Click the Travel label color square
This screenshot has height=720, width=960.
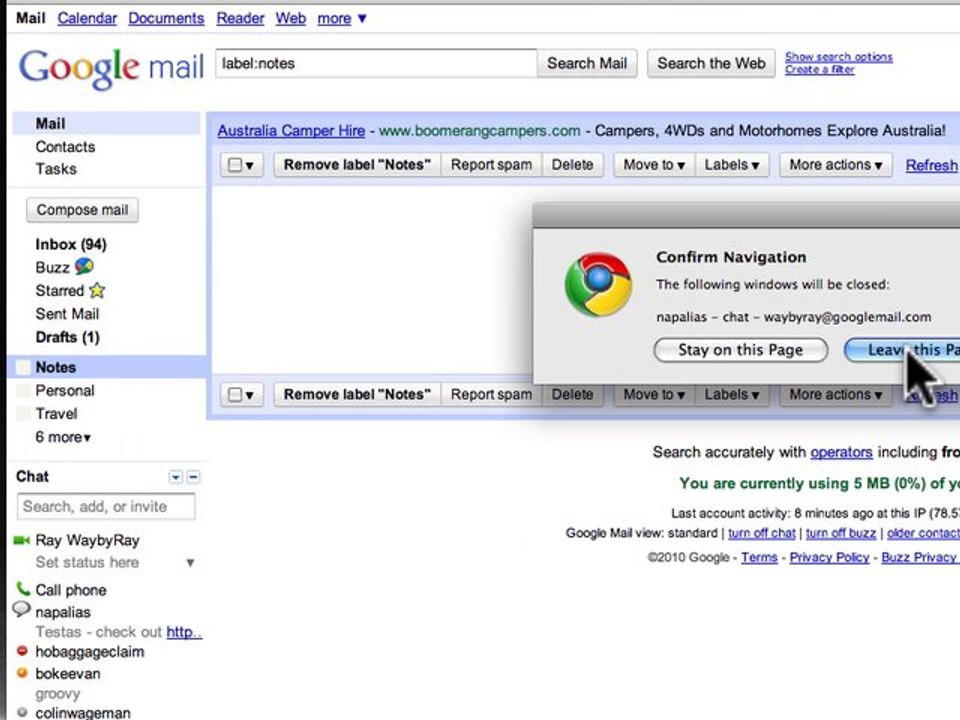[23, 414]
